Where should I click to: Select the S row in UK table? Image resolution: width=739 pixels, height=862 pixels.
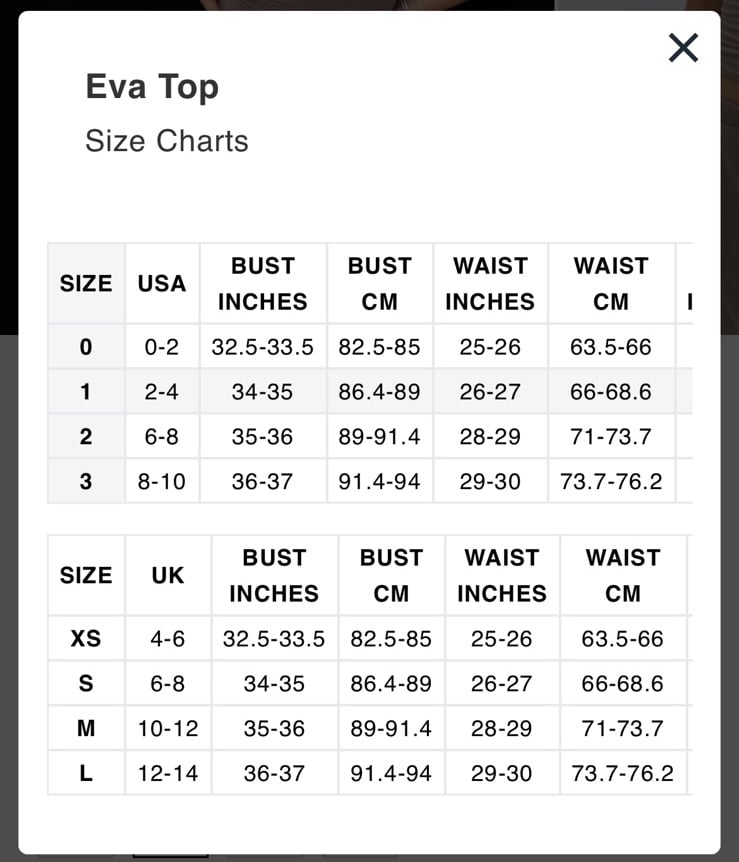point(370,683)
